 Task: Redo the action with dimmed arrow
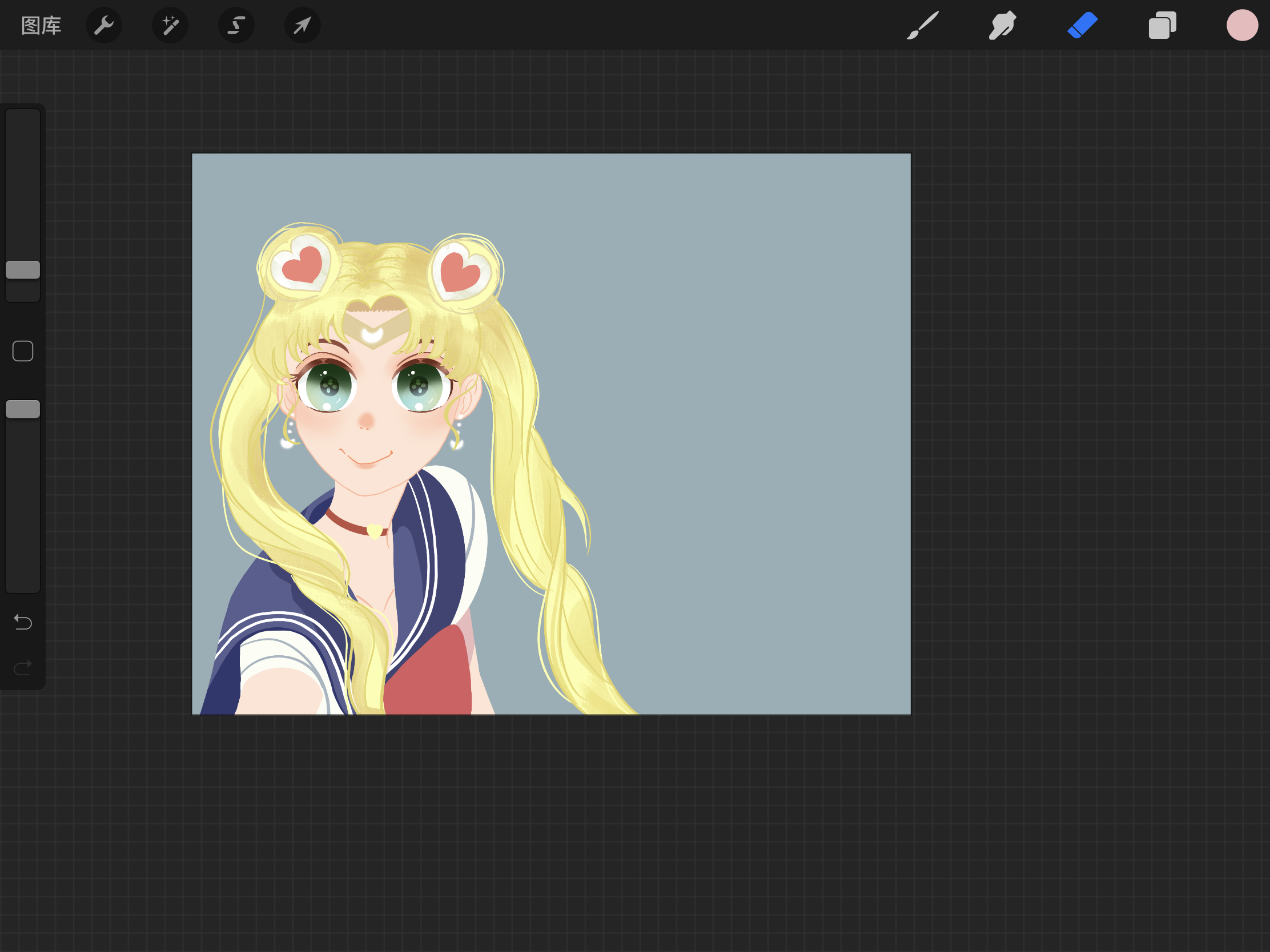[x=23, y=667]
